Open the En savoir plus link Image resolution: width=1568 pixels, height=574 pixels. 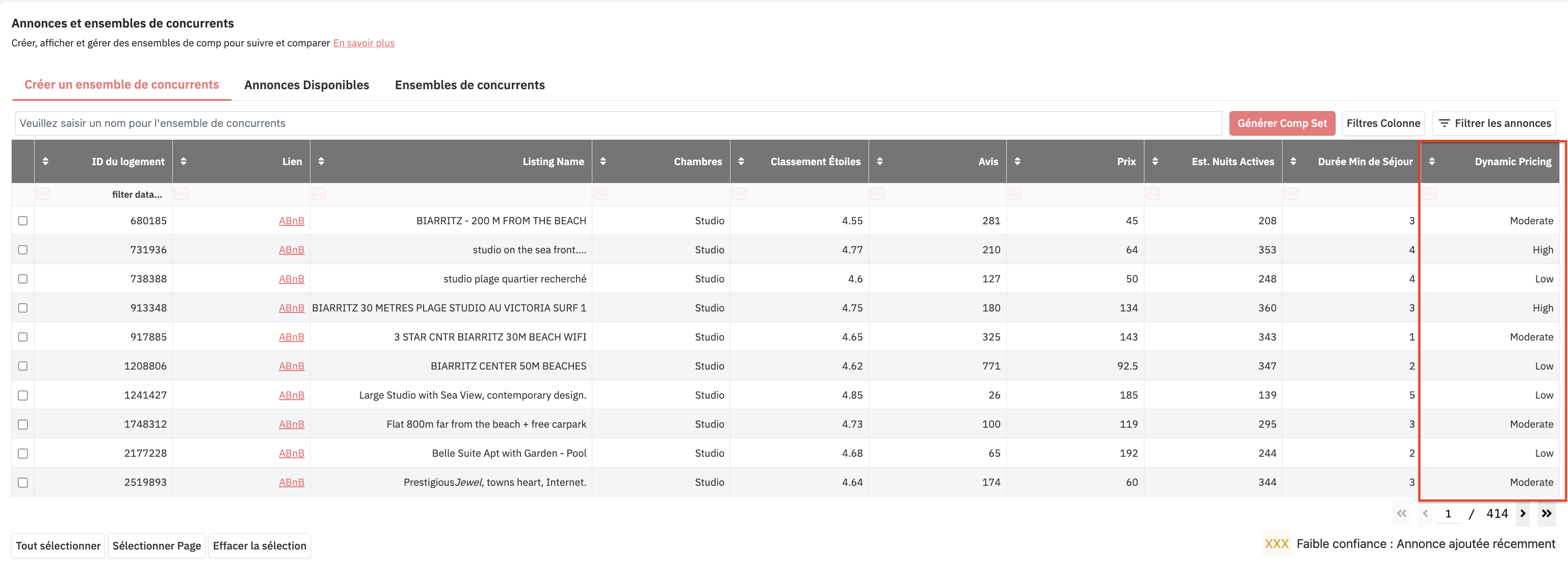coord(364,43)
